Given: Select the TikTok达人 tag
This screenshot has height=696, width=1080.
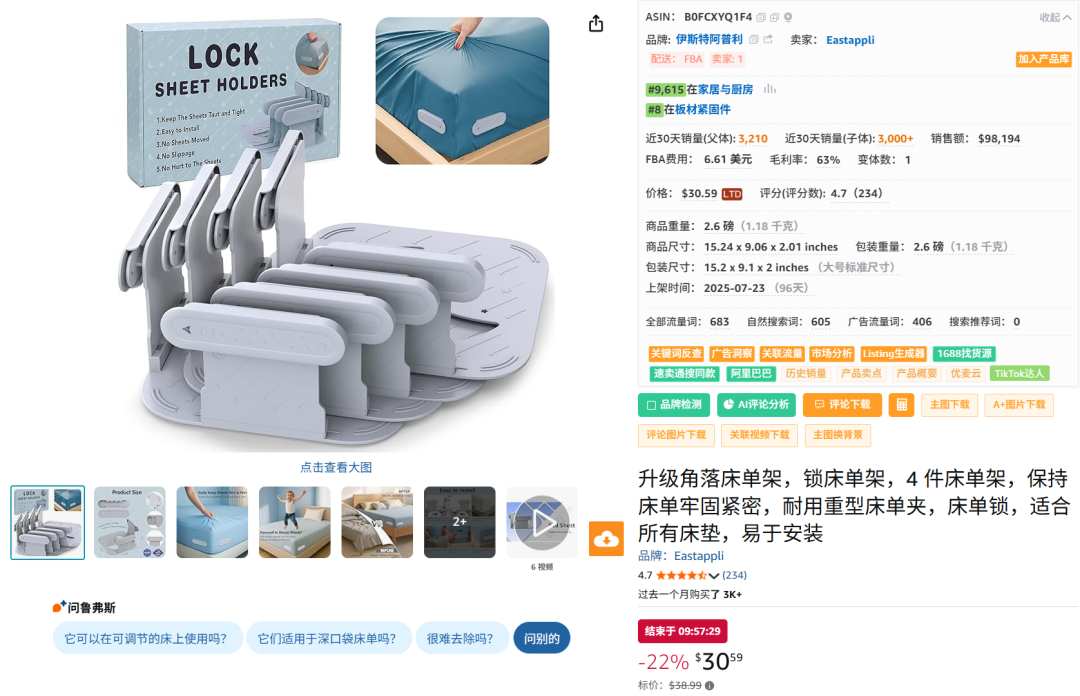Looking at the screenshot, I should 1019,373.
